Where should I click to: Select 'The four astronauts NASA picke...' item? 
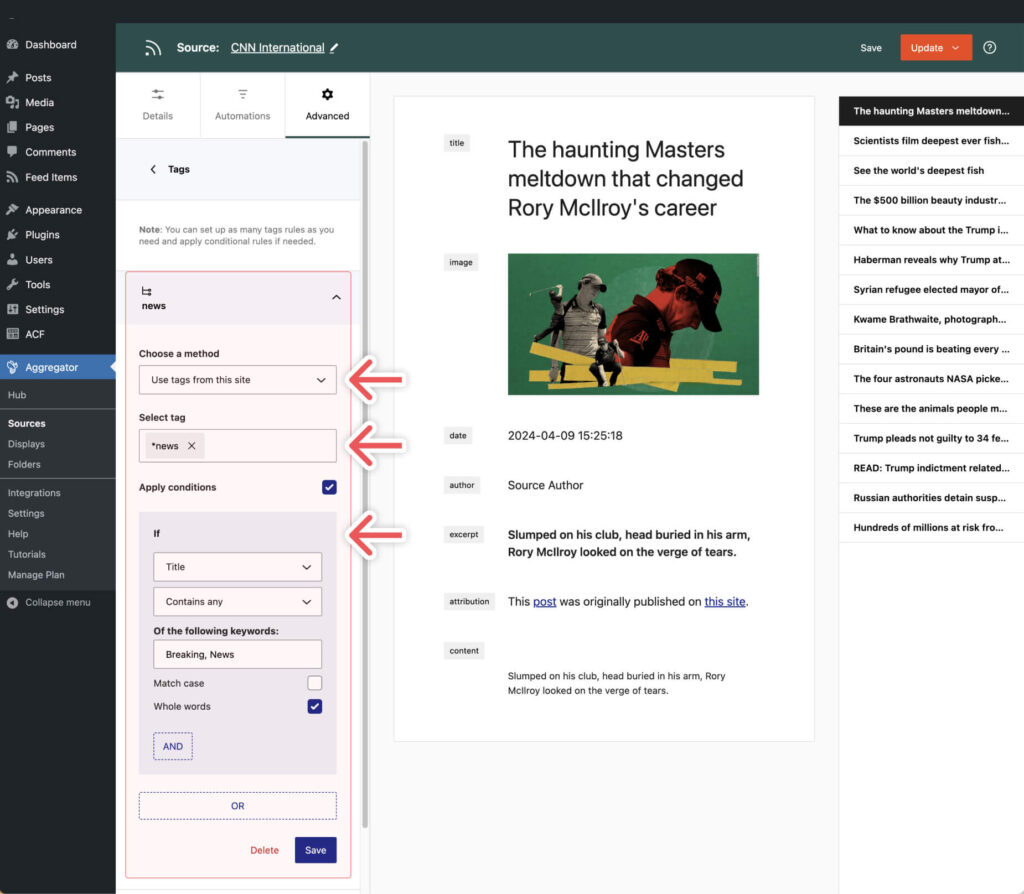pos(931,379)
